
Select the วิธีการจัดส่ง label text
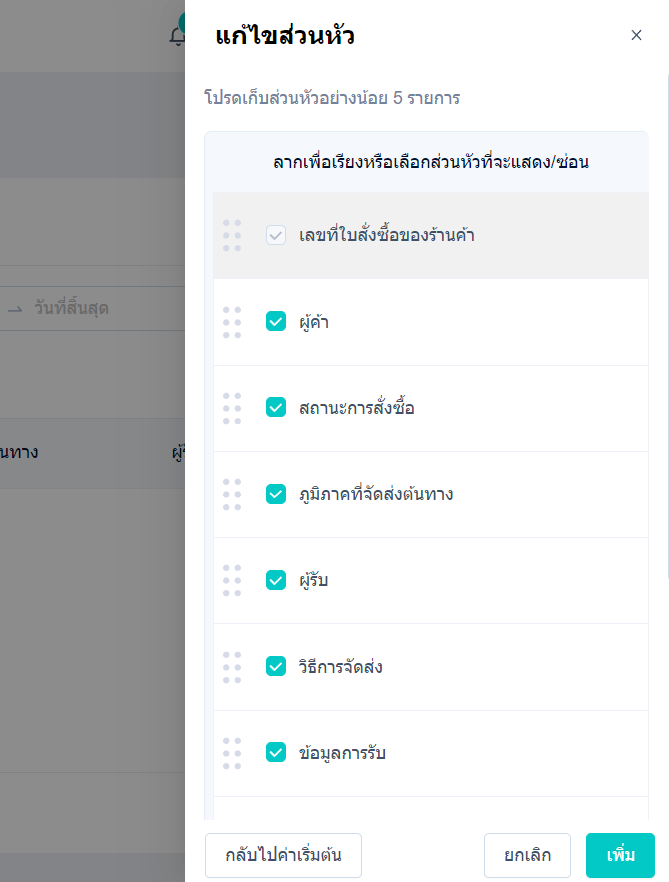(x=340, y=667)
